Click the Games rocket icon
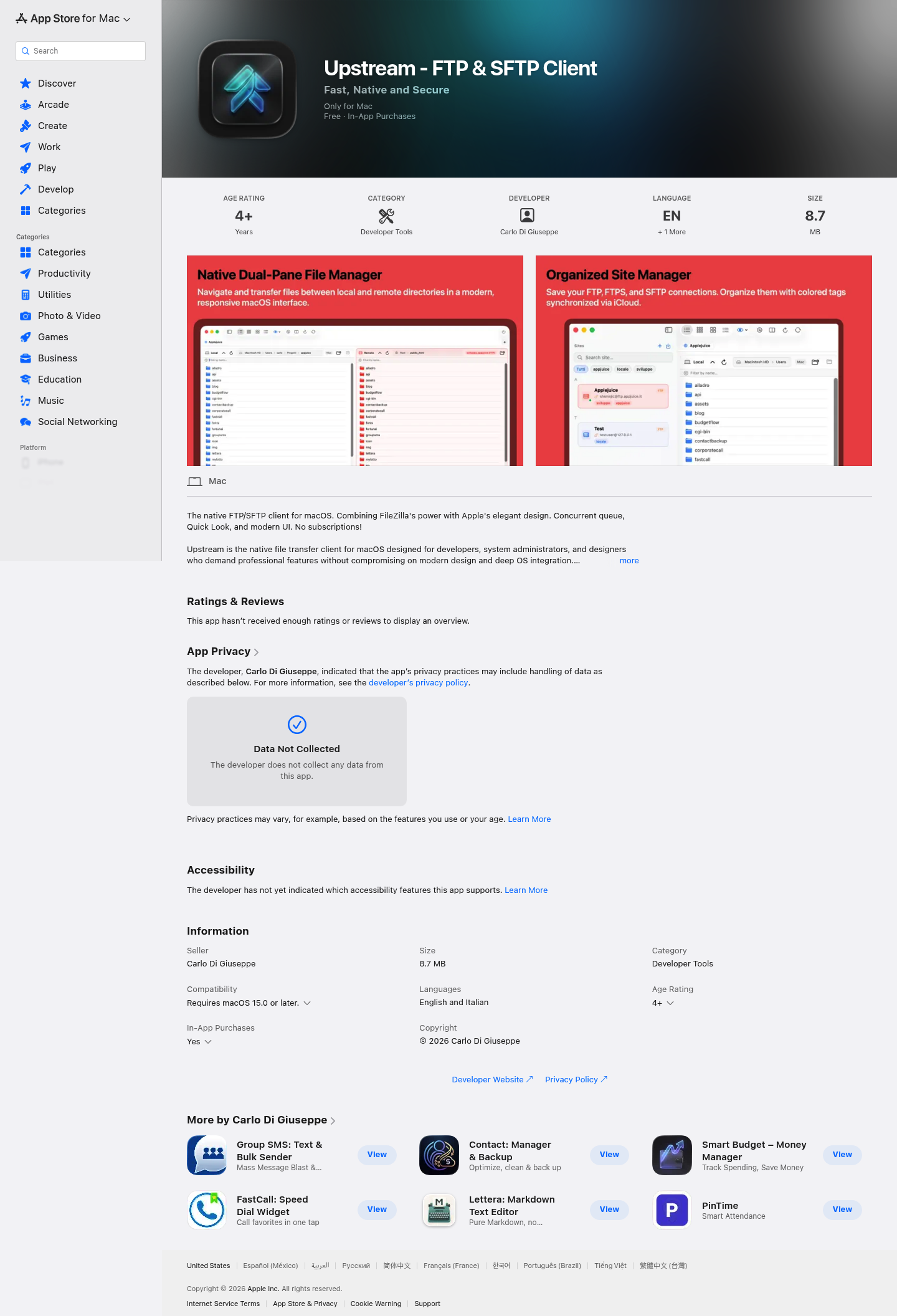This screenshot has width=897, height=1316. point(26,337)
